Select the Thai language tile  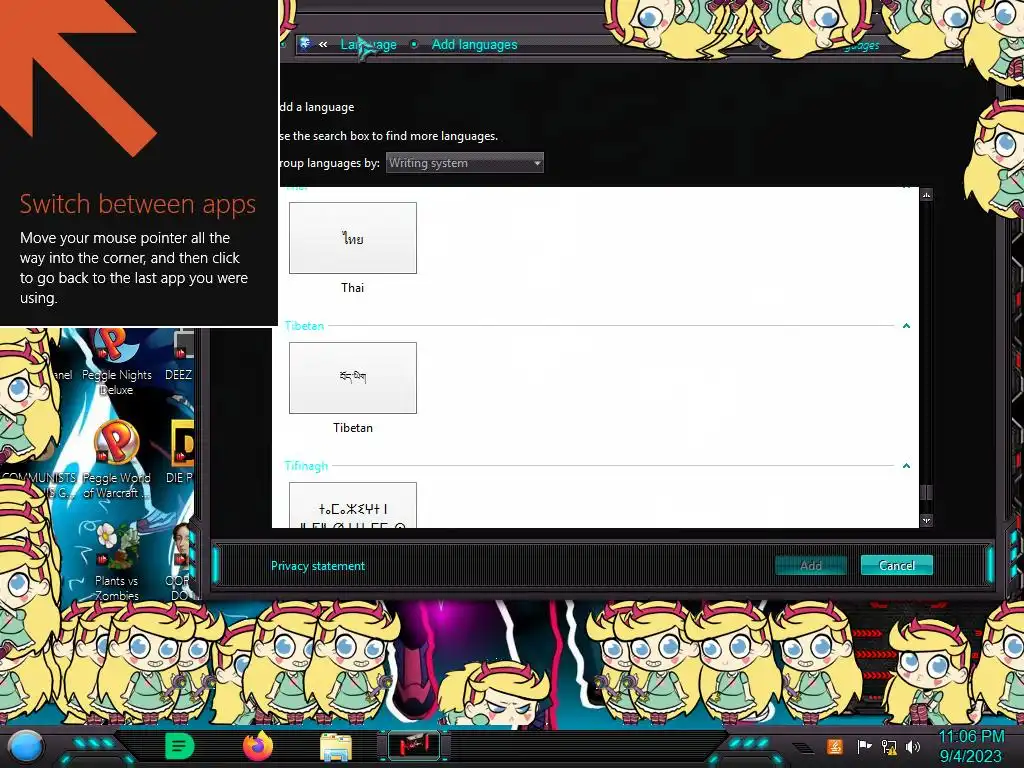(x=353, y=238)
